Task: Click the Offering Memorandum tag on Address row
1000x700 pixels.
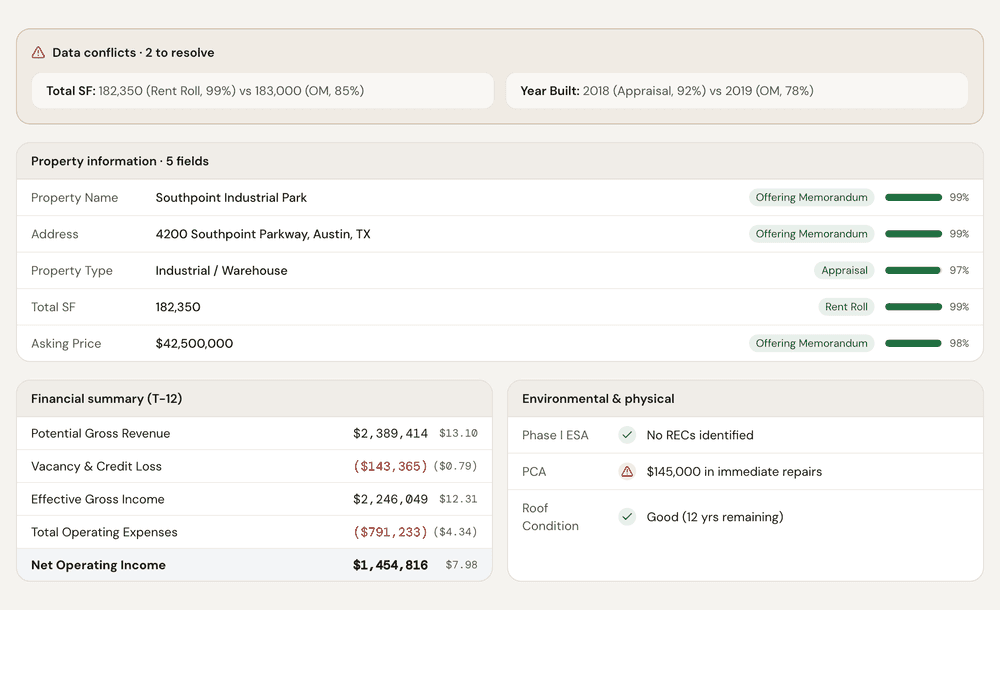Action: [x=811, y=234]
